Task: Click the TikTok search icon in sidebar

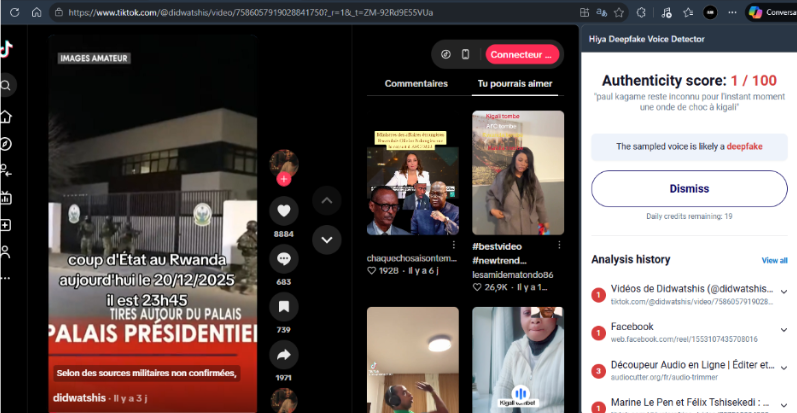Action: [6, 85]
